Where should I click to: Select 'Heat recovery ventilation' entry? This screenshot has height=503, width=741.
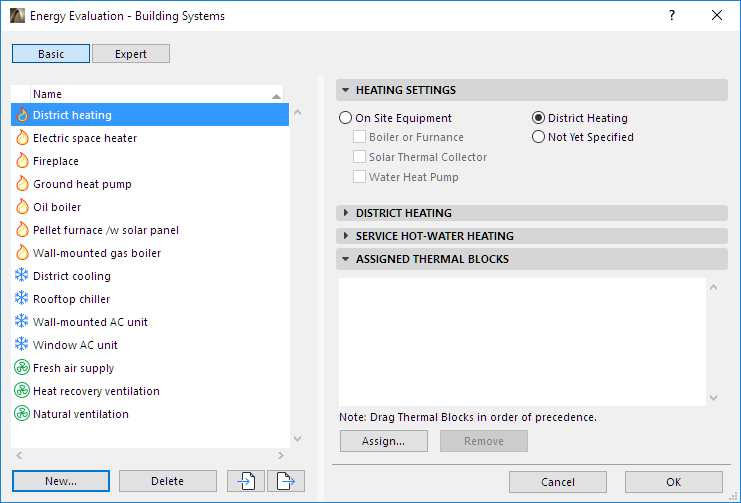(150, 390)
